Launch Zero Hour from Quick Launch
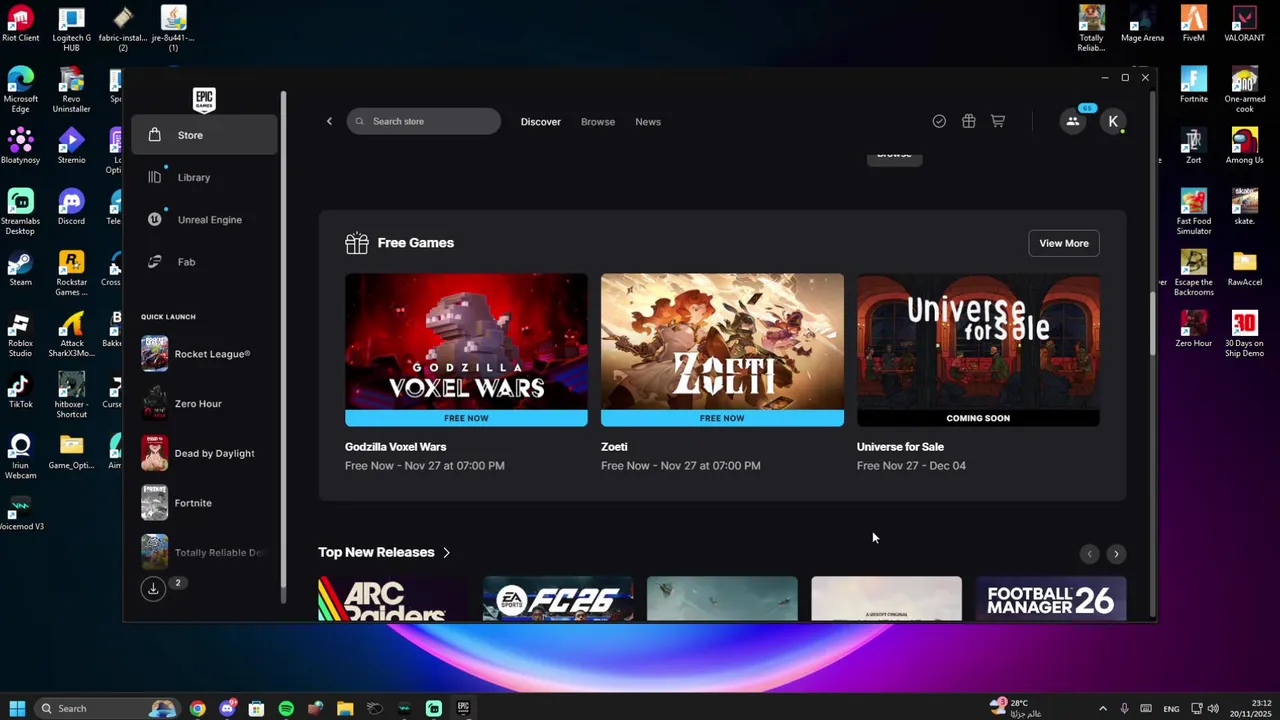 tap(204, 404)
